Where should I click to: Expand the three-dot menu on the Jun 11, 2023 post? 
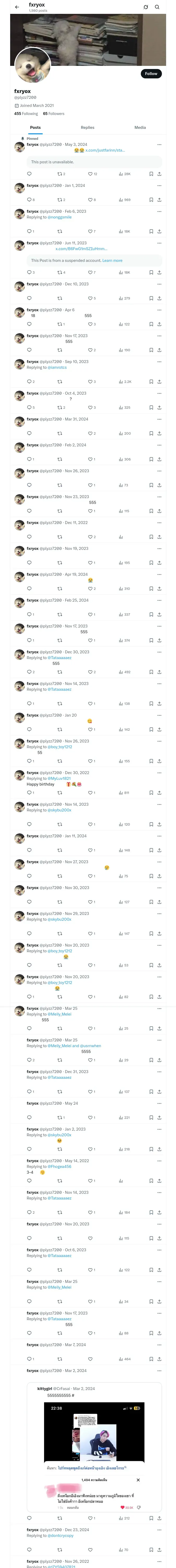159,243
